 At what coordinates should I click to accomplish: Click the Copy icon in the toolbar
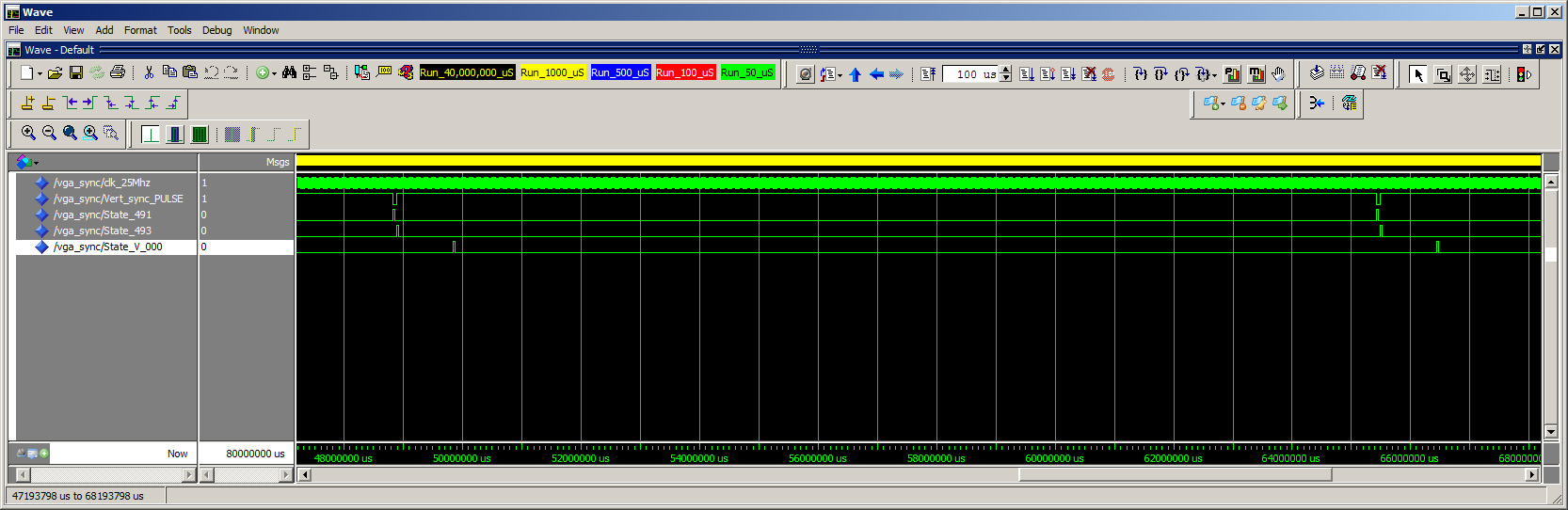click(x=169, y=72)
